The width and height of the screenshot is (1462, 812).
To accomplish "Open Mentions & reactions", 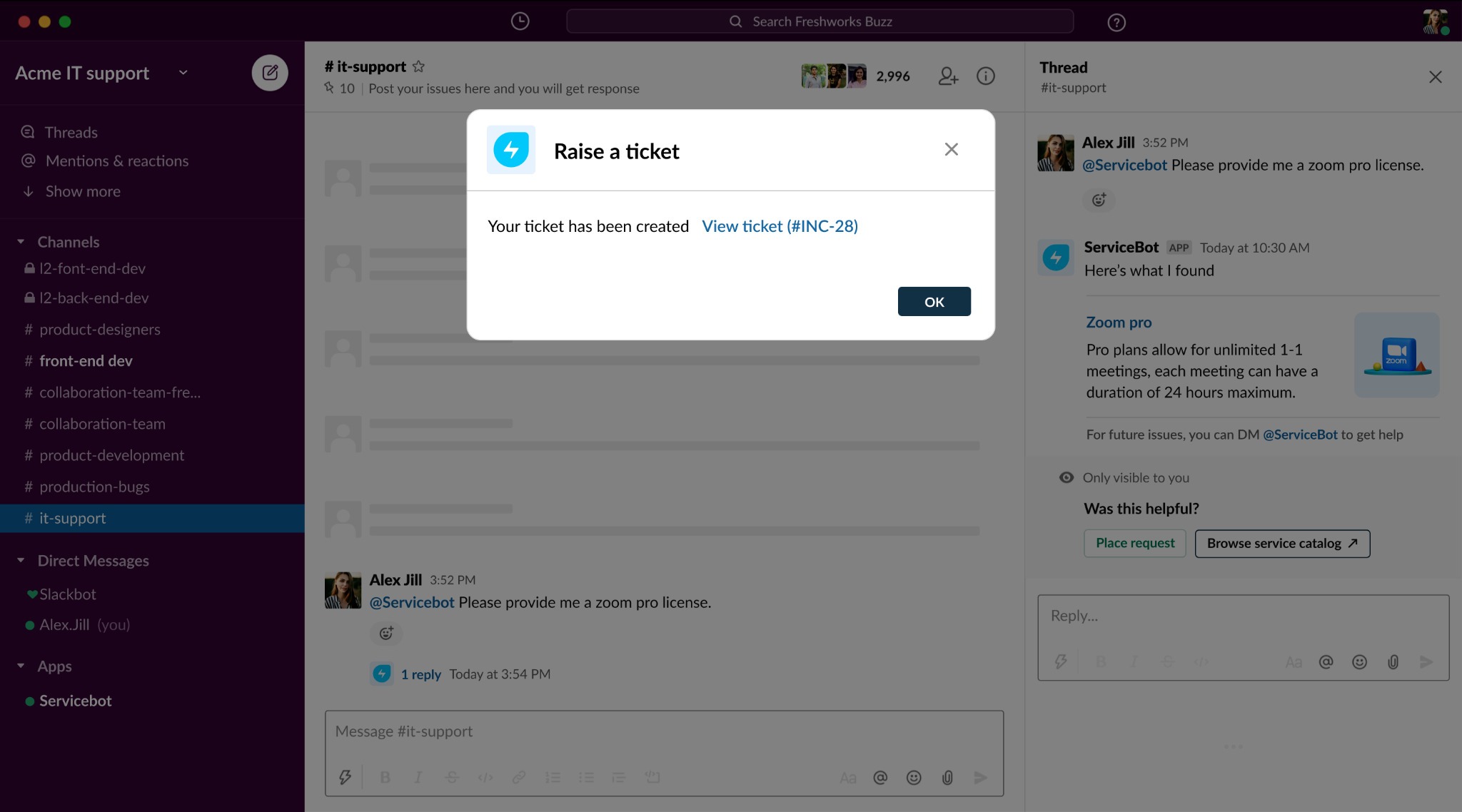I will [116, 161].
